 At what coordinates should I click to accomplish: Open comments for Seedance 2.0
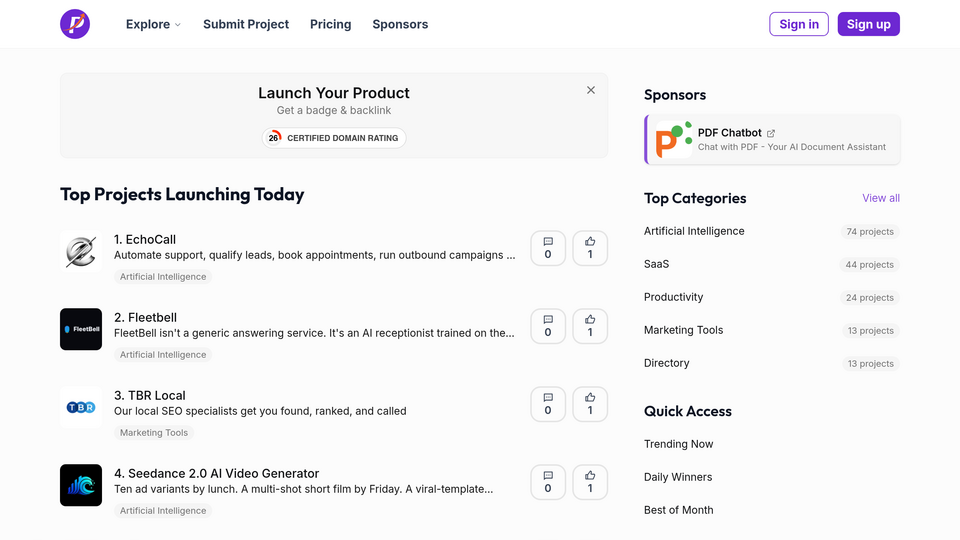tap(548, 482)
